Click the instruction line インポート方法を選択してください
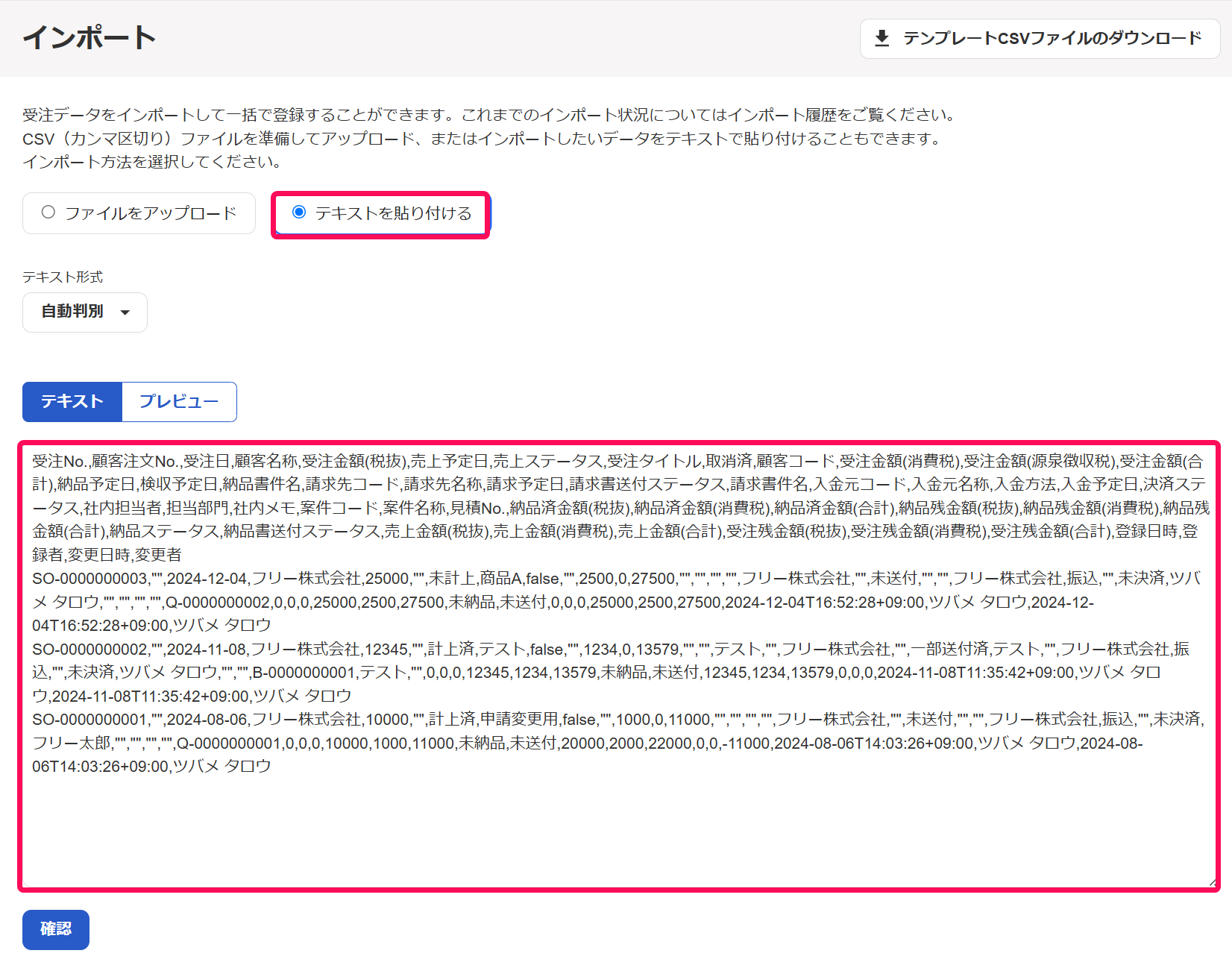This screenshot has height=965, width=1232. click(152, 162)
